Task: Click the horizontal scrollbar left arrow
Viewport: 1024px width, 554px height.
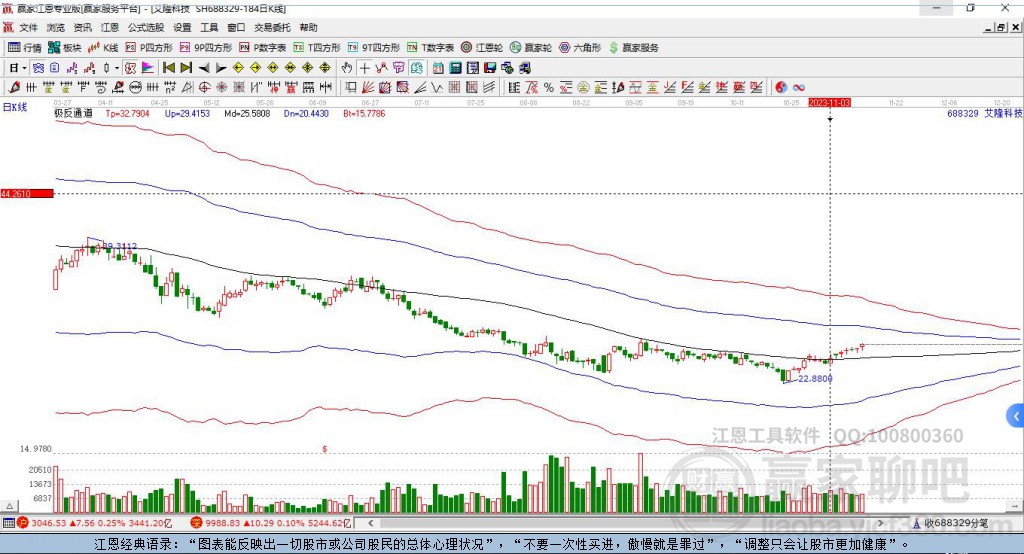Action: (370, 523)
